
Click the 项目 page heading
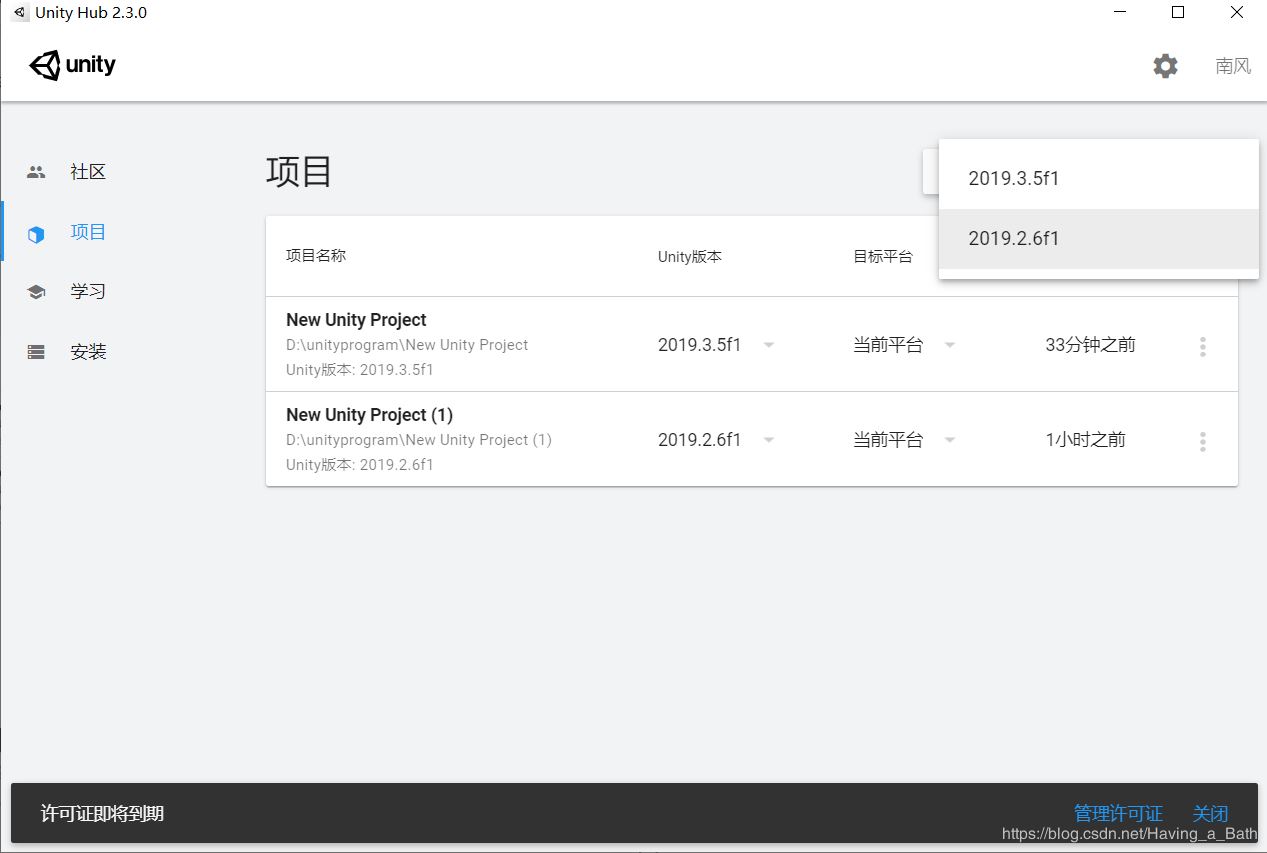[299, 171]
